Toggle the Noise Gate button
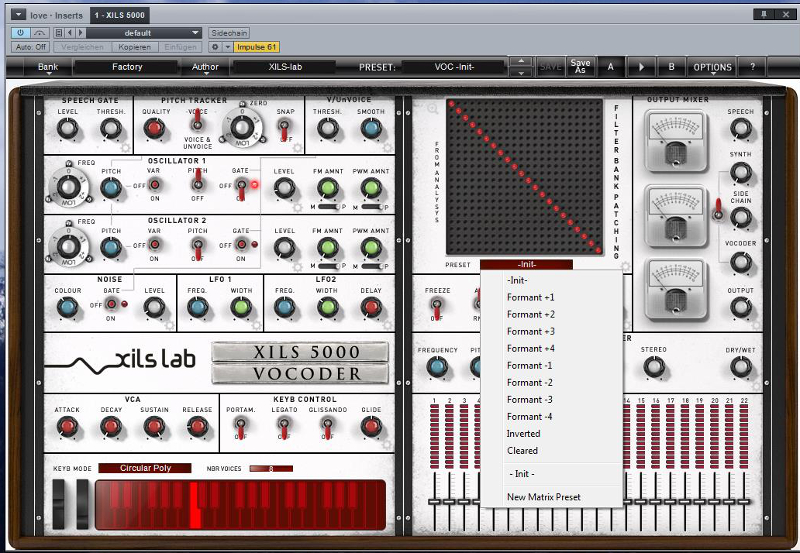Screen dimensions: 800x553 pos(111,304)
